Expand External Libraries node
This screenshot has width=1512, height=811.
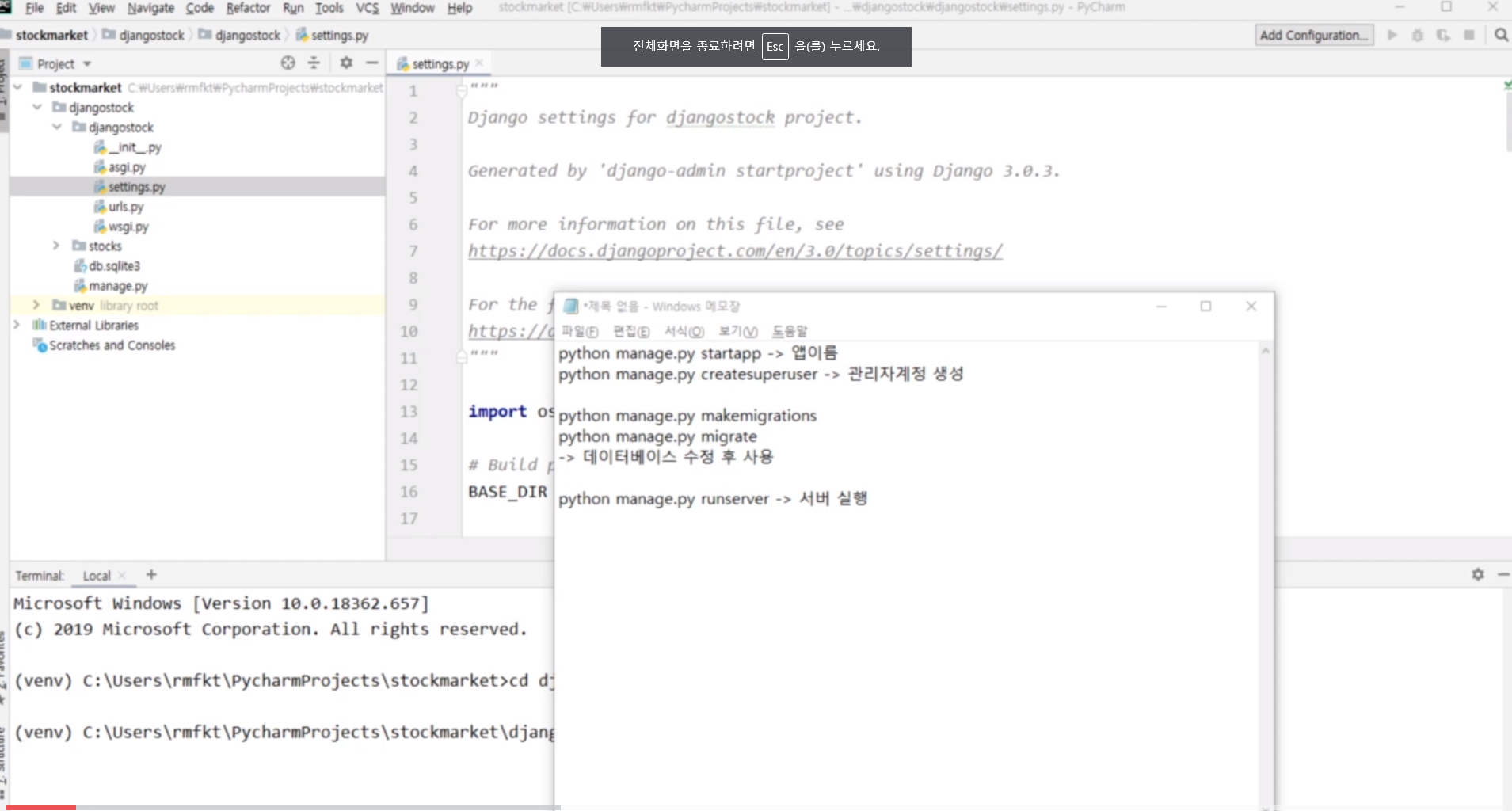point(17,325)
